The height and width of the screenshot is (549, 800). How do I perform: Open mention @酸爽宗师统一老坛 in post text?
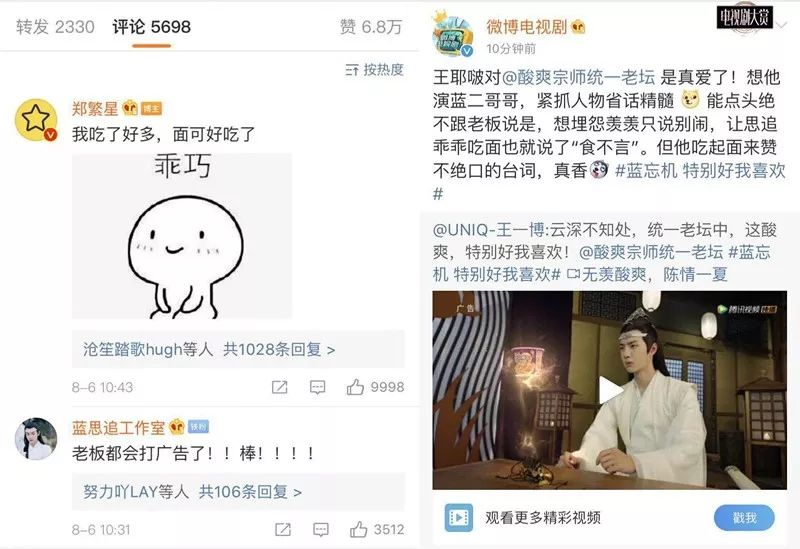pos(579,78)
